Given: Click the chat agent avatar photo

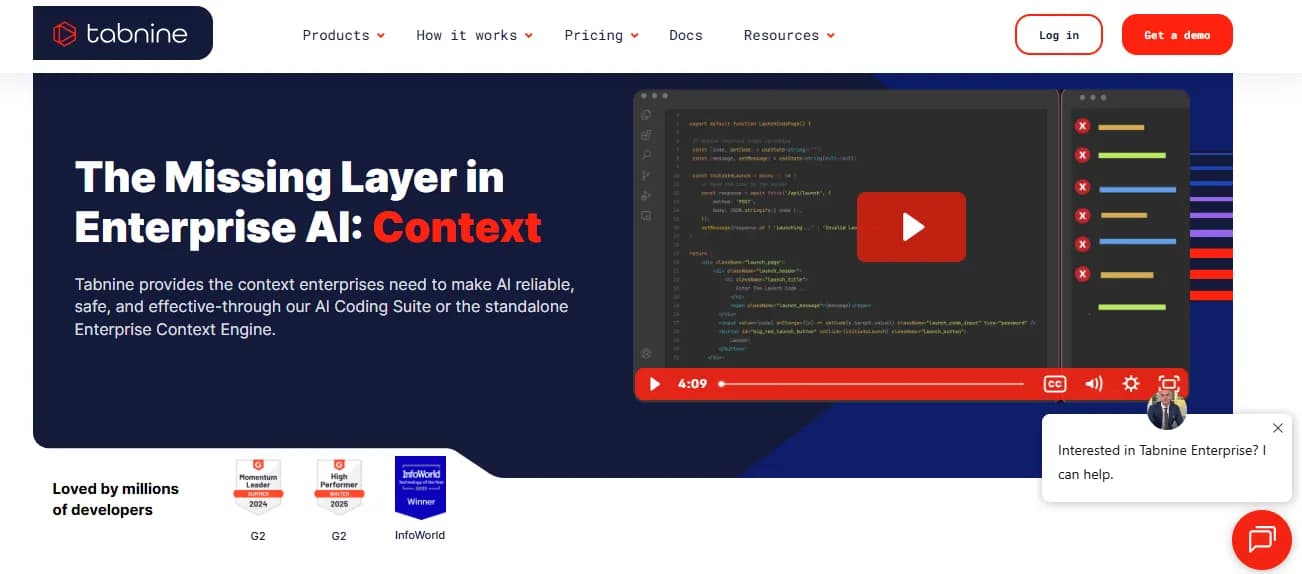Looking at the screenshot, I should coord(1166,409).
